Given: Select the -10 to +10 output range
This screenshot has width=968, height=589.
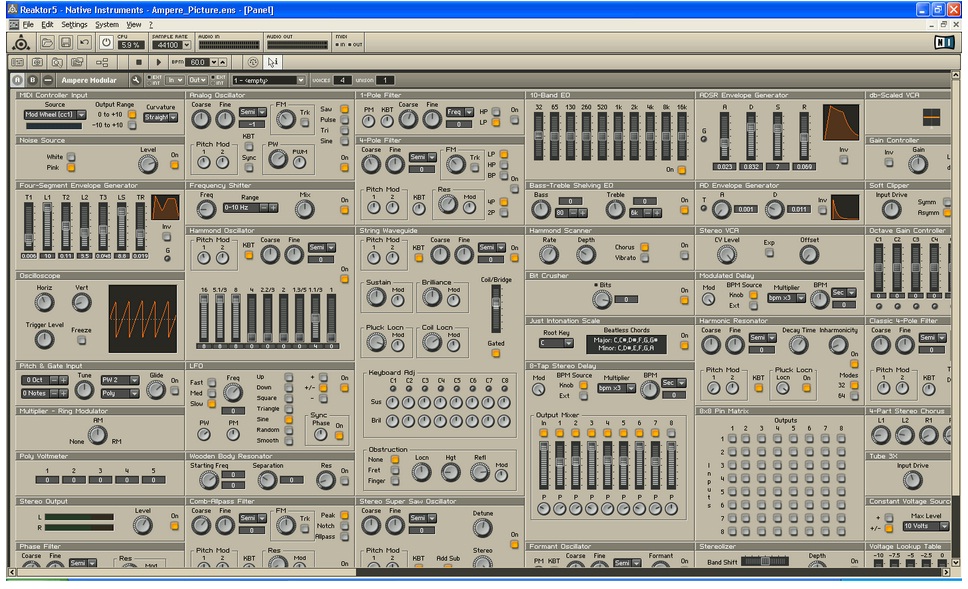Looking at the screenshot, I should coord(131,125).
